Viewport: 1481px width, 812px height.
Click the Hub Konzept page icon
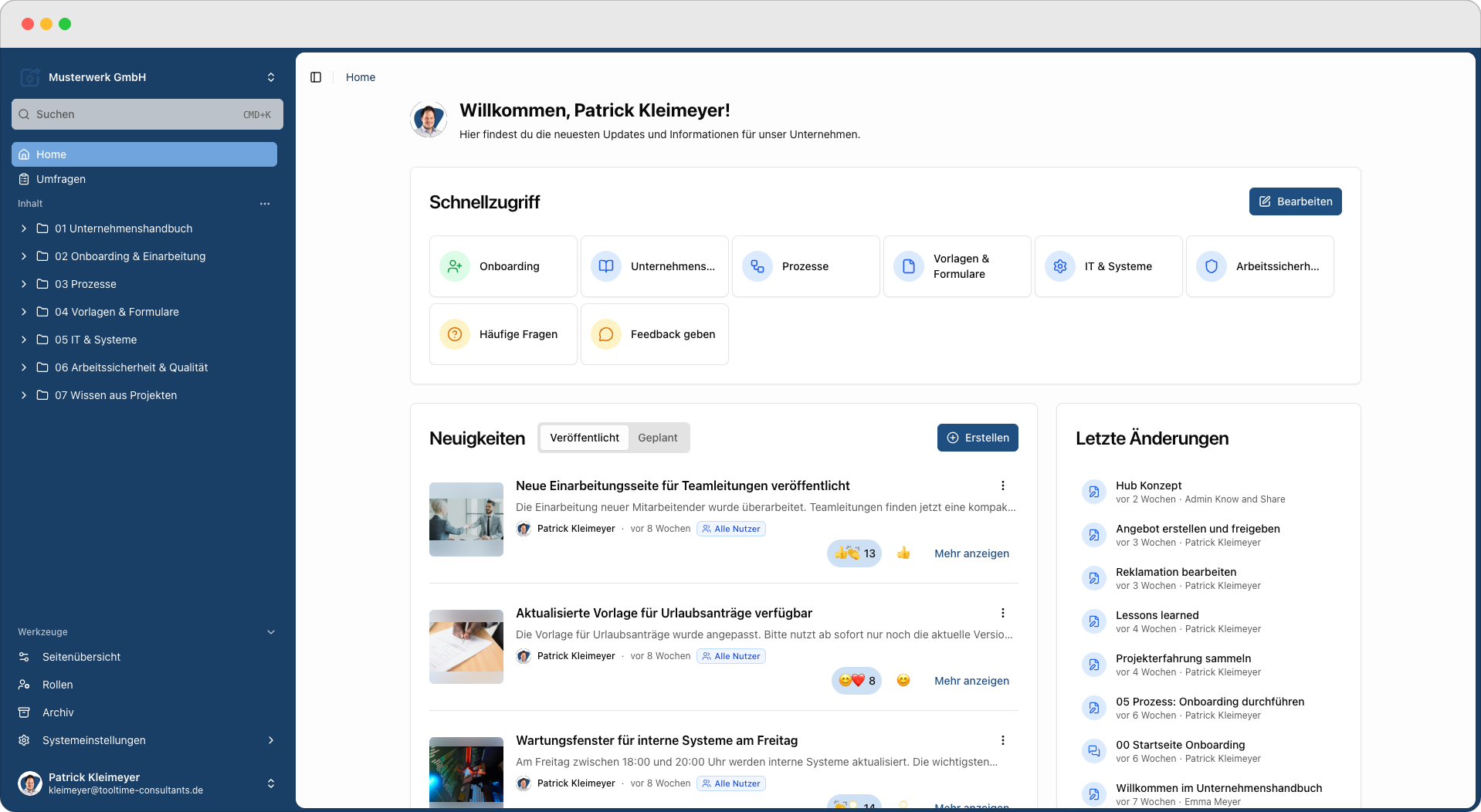point(1094,492)
